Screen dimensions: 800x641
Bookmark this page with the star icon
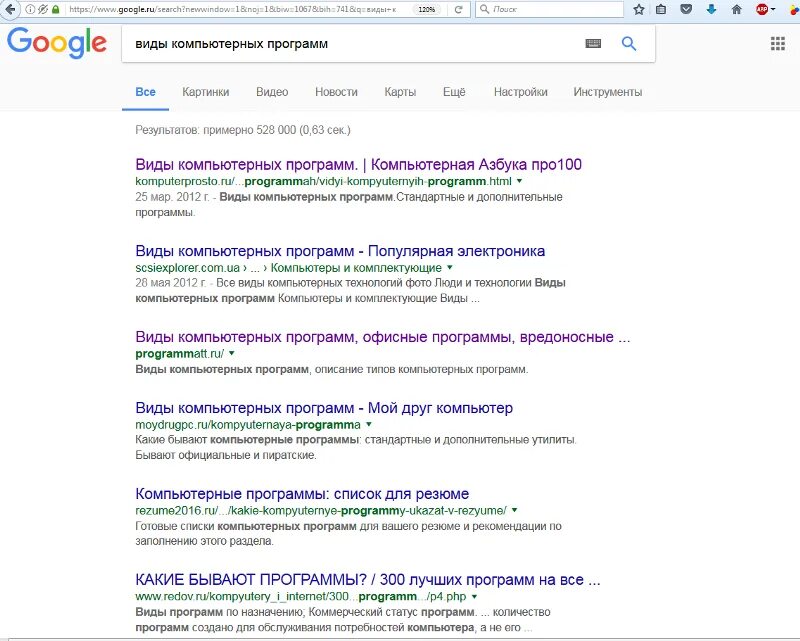point(638,9)
